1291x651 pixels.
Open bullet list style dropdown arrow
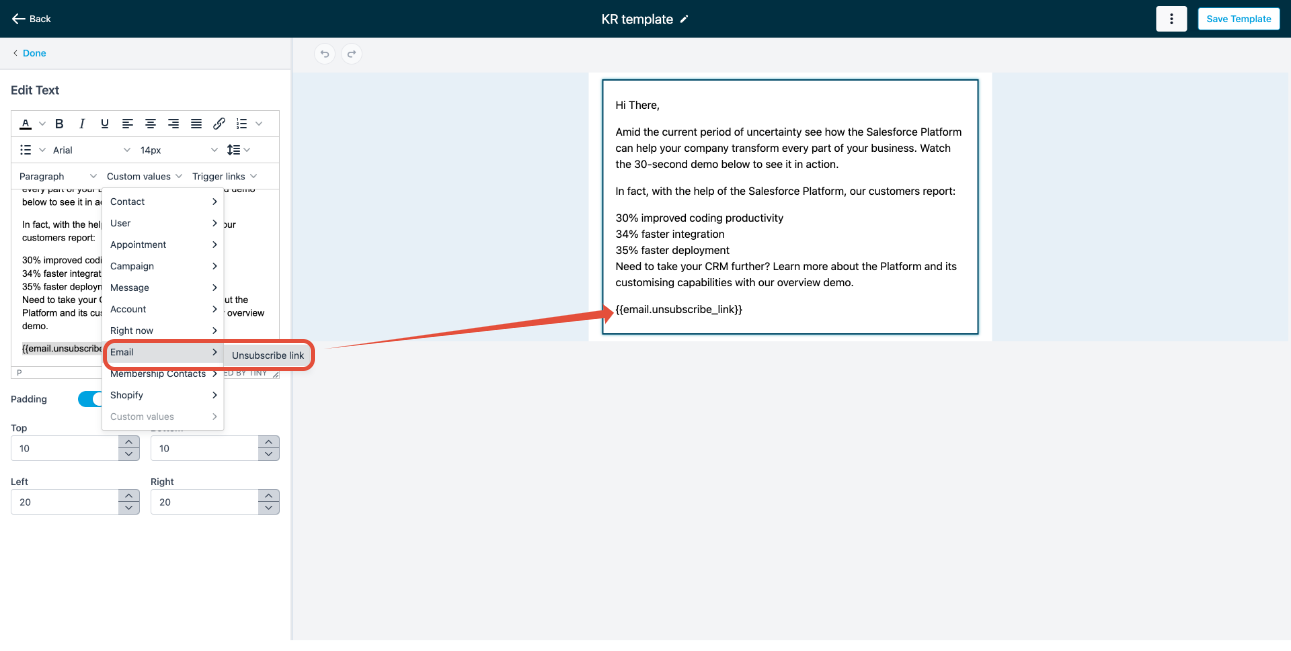tap(42, 150)
